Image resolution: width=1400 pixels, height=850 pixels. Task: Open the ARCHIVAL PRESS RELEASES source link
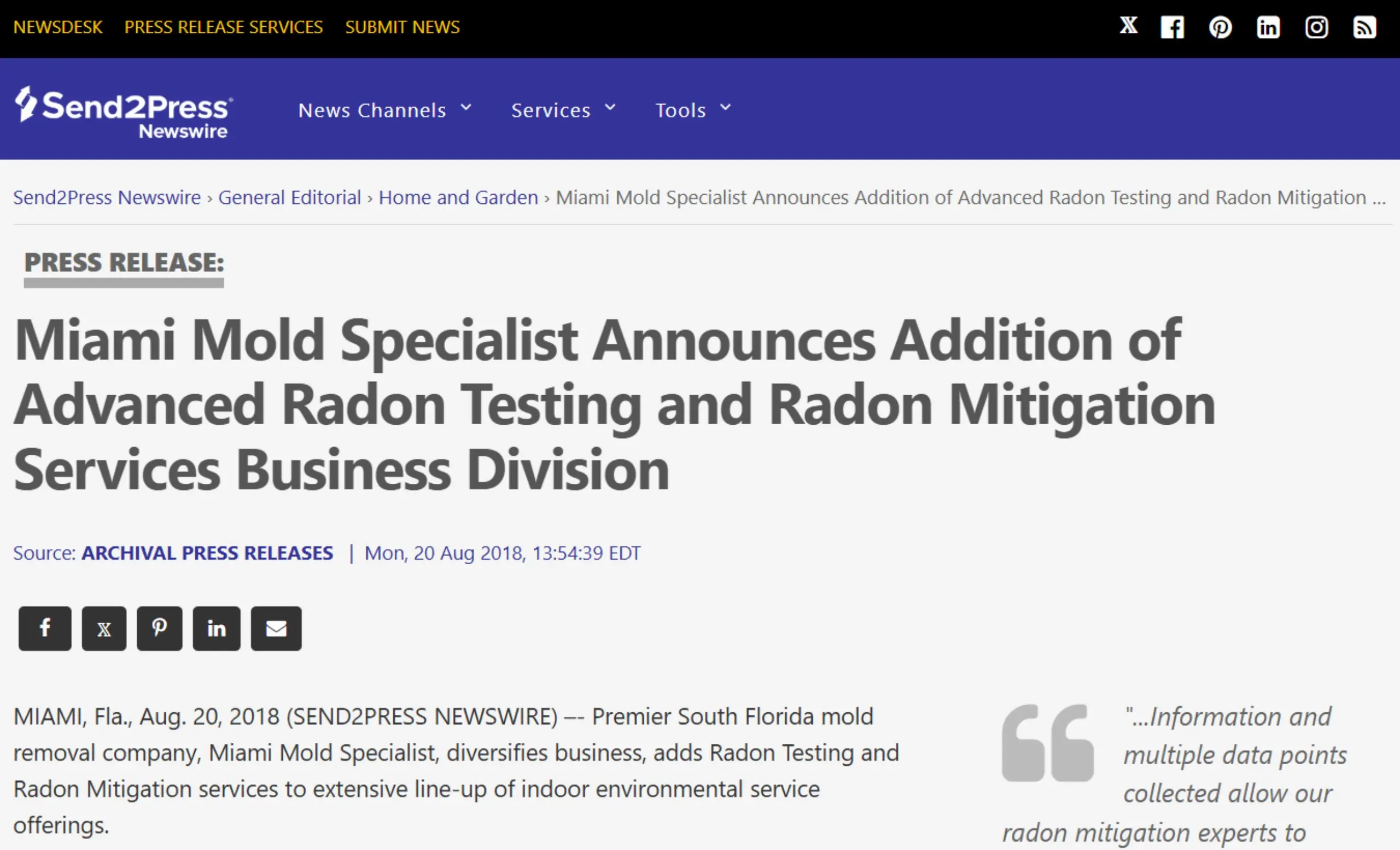click(x=207, y=553)
